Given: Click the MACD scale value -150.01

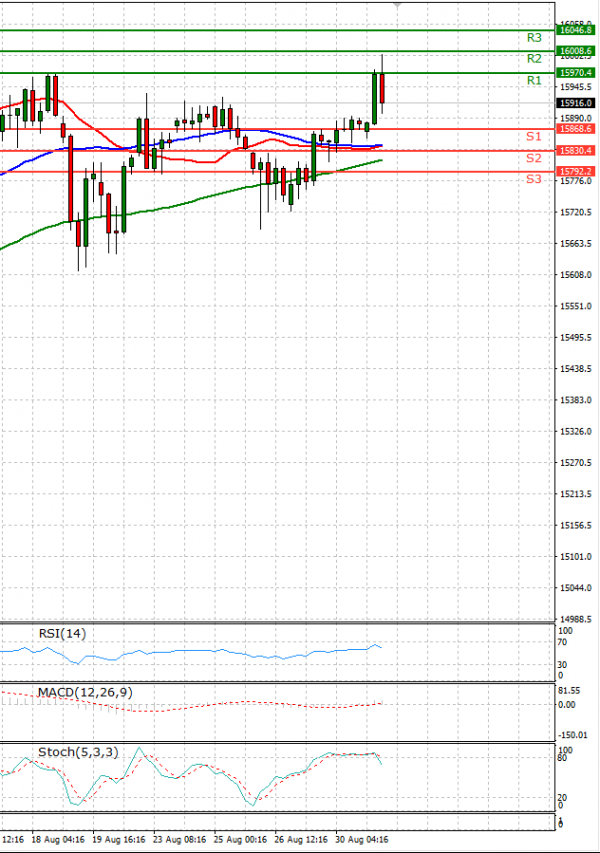Looking at the screenshot, I should pos(573,735).
